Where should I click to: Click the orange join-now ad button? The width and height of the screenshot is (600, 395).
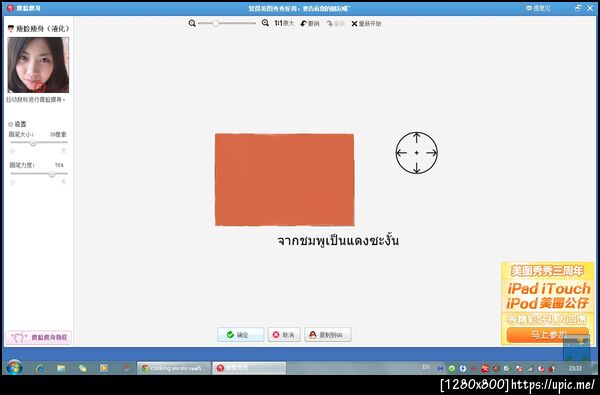[x=548, y=335]
